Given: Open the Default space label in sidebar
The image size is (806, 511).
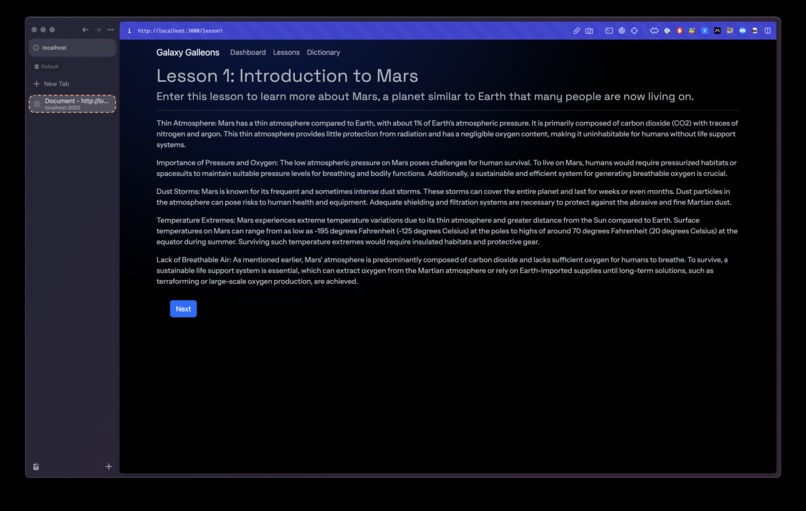Looking at the screenshot, I should coord(46,66).
